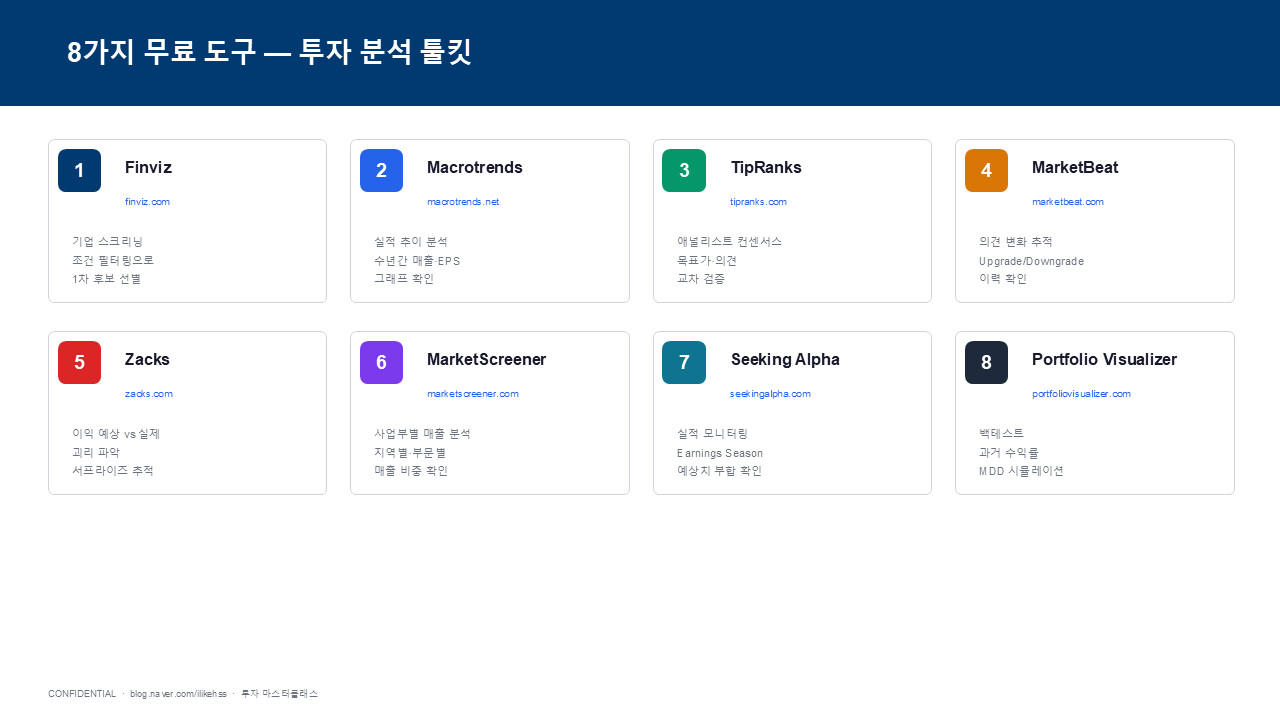1280x720 pixels.
Task: Select the MarketScreener card title
Action: [487, 359]
